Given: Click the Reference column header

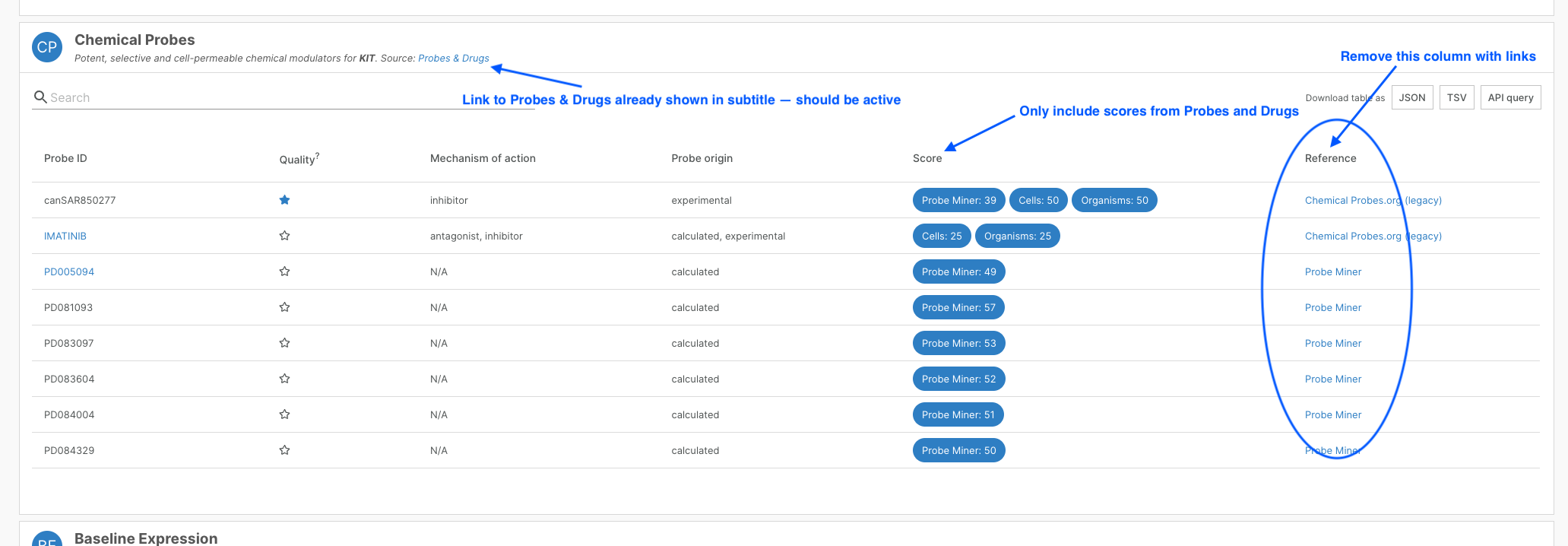Looking at the screenshot, I should [x=1330, y=158].
